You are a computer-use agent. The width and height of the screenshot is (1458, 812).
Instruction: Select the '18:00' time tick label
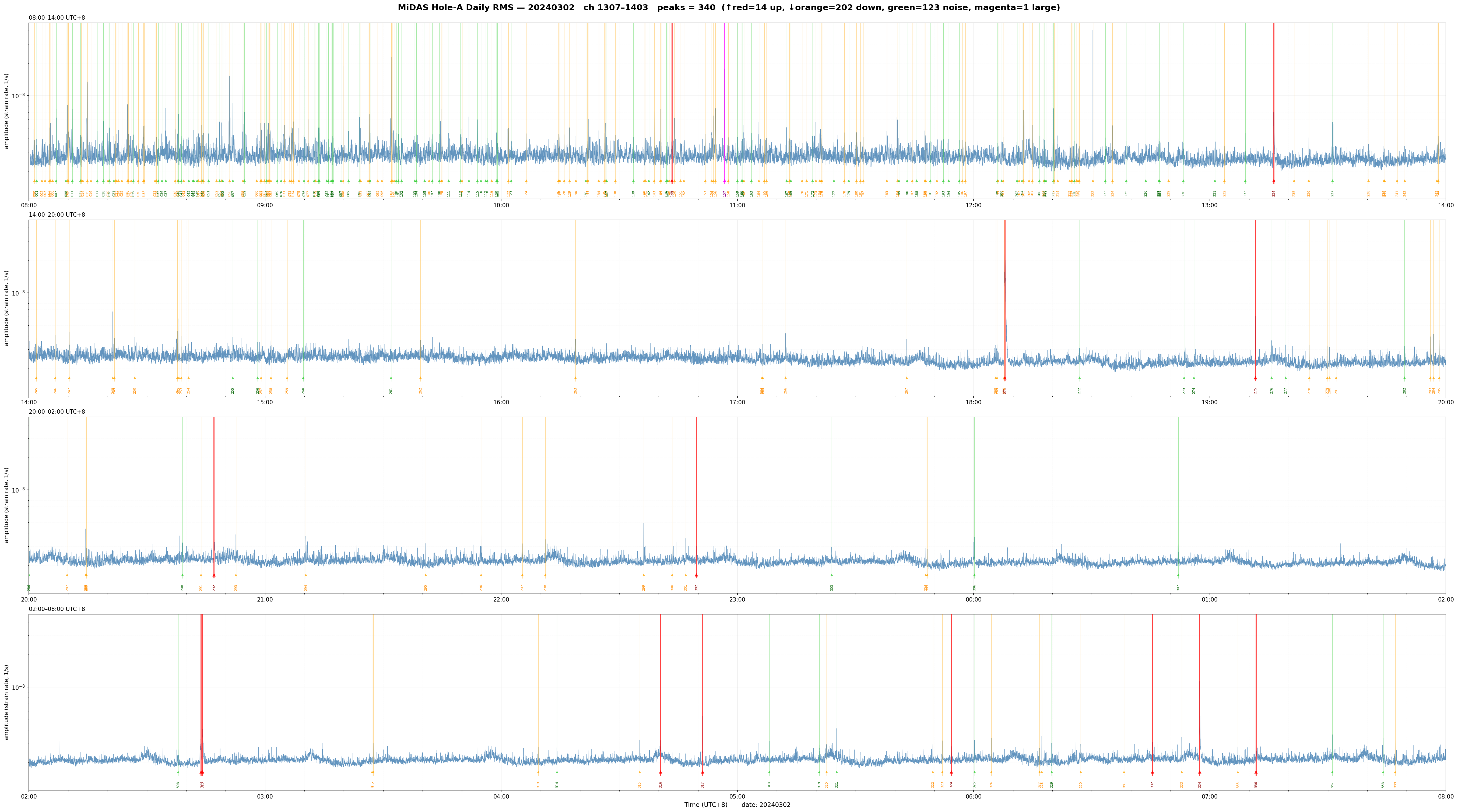[x=974, y=402]
